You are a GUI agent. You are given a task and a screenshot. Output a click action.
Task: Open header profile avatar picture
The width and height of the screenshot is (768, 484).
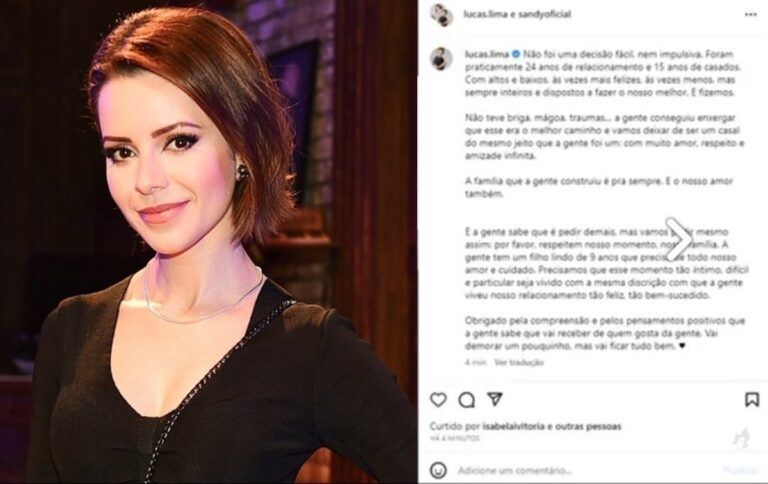tap(441, 15)
